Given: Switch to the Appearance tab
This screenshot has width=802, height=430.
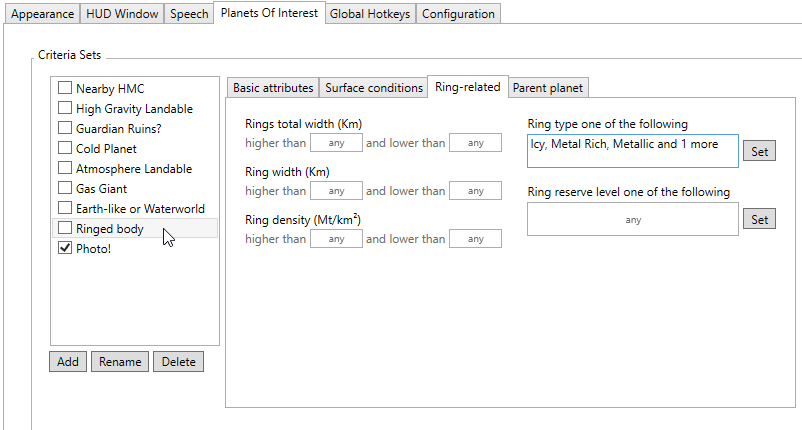Looking at the screenshot, I should (42, 14).
